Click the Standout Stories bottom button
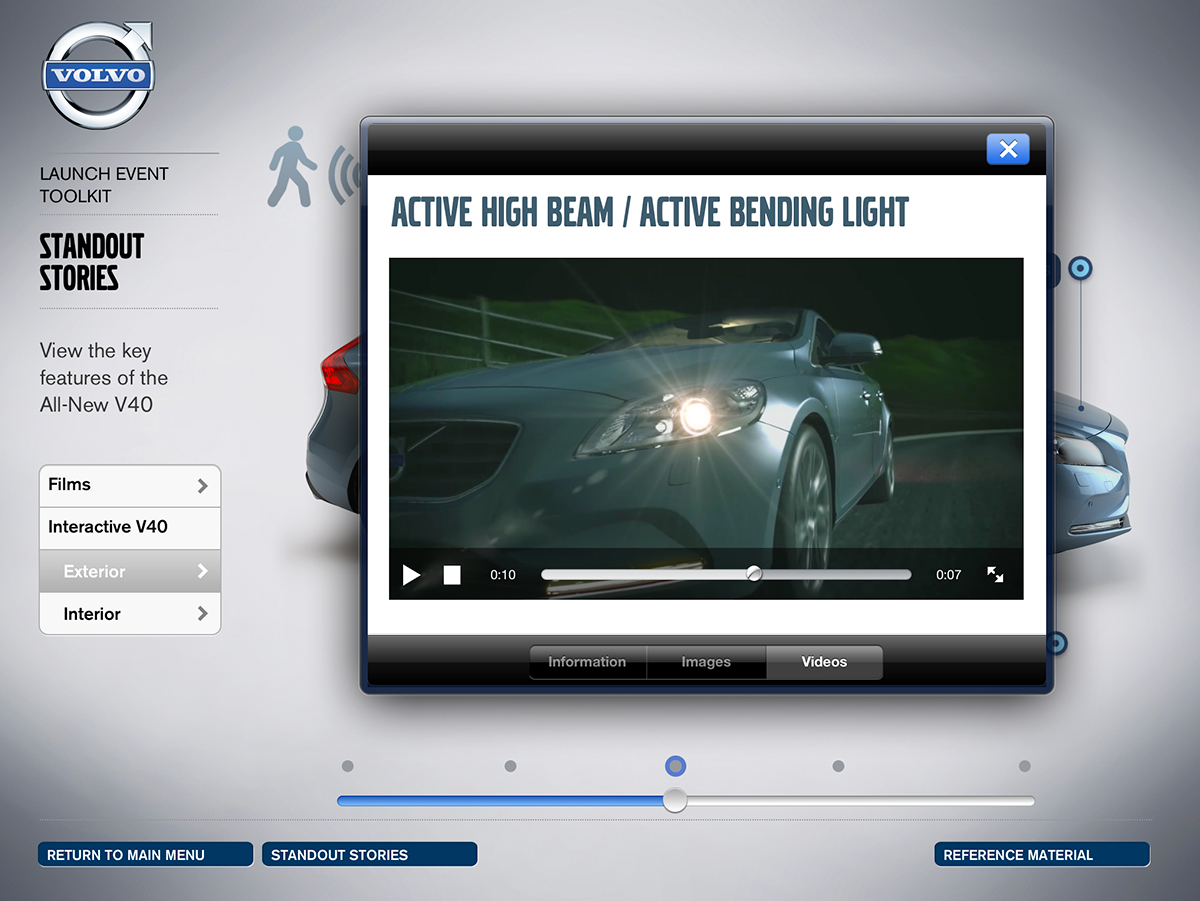Screen dimensions: 1200x901 point(370,855)
